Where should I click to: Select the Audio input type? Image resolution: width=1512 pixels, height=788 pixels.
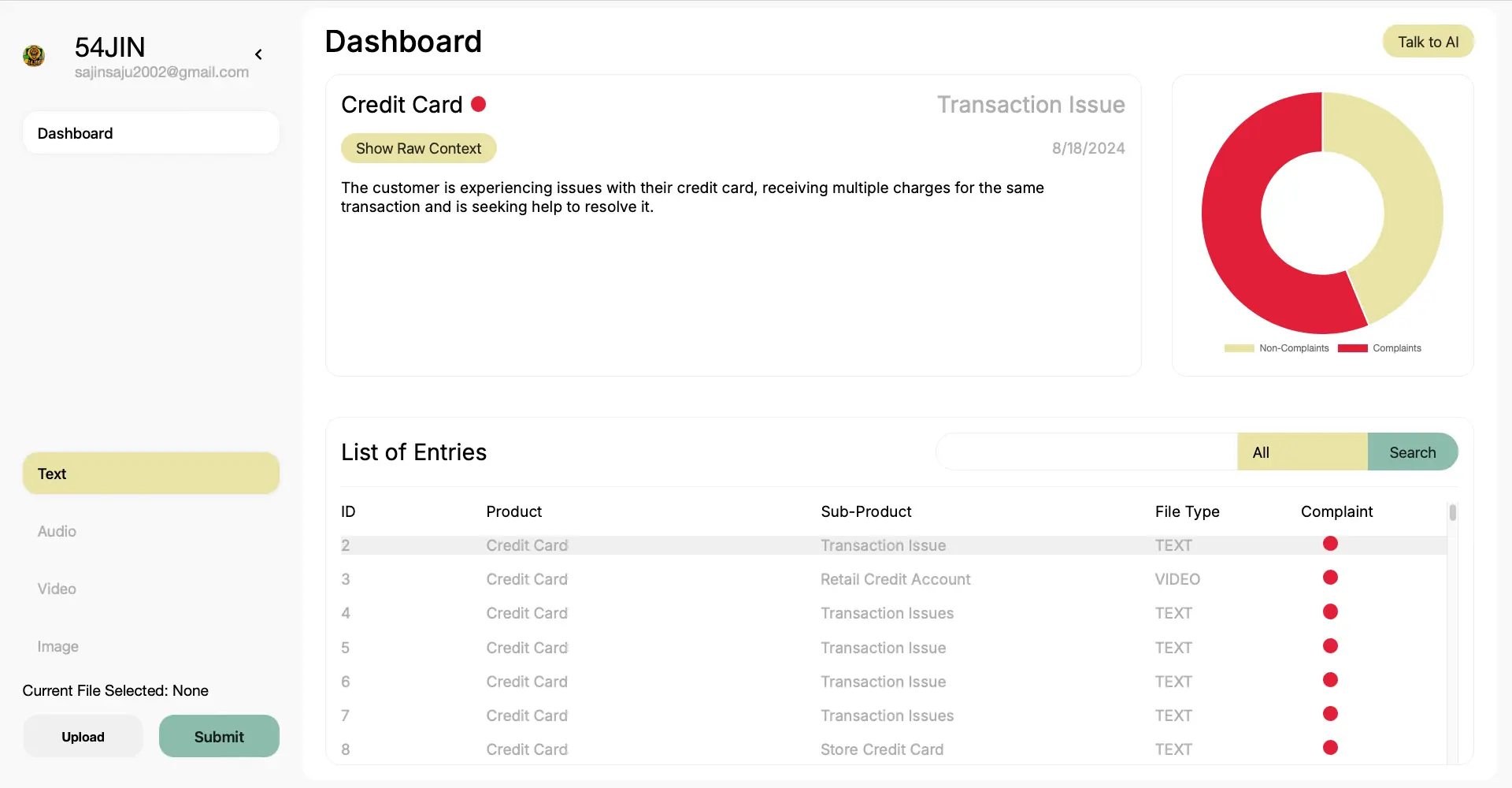[x=57, y=531]
